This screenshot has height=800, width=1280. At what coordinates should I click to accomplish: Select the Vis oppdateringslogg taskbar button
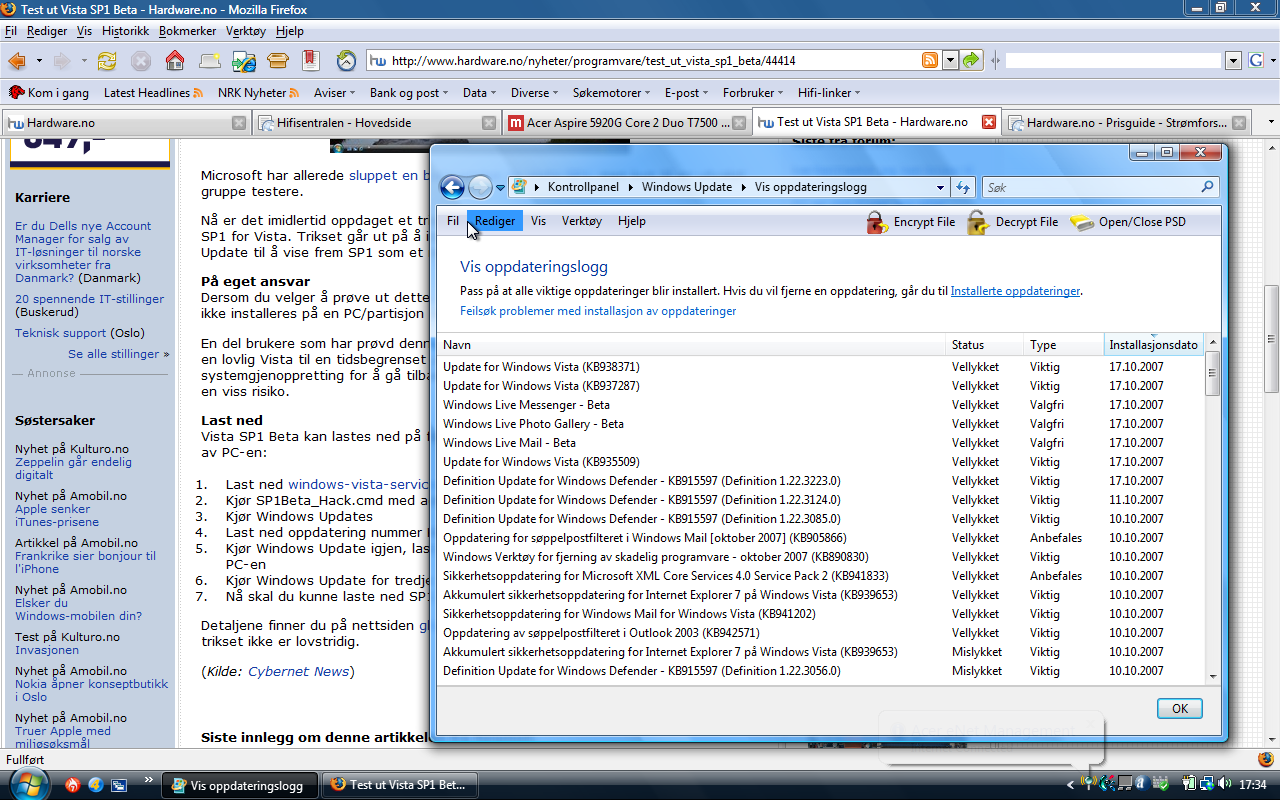[x=240, y=785]
